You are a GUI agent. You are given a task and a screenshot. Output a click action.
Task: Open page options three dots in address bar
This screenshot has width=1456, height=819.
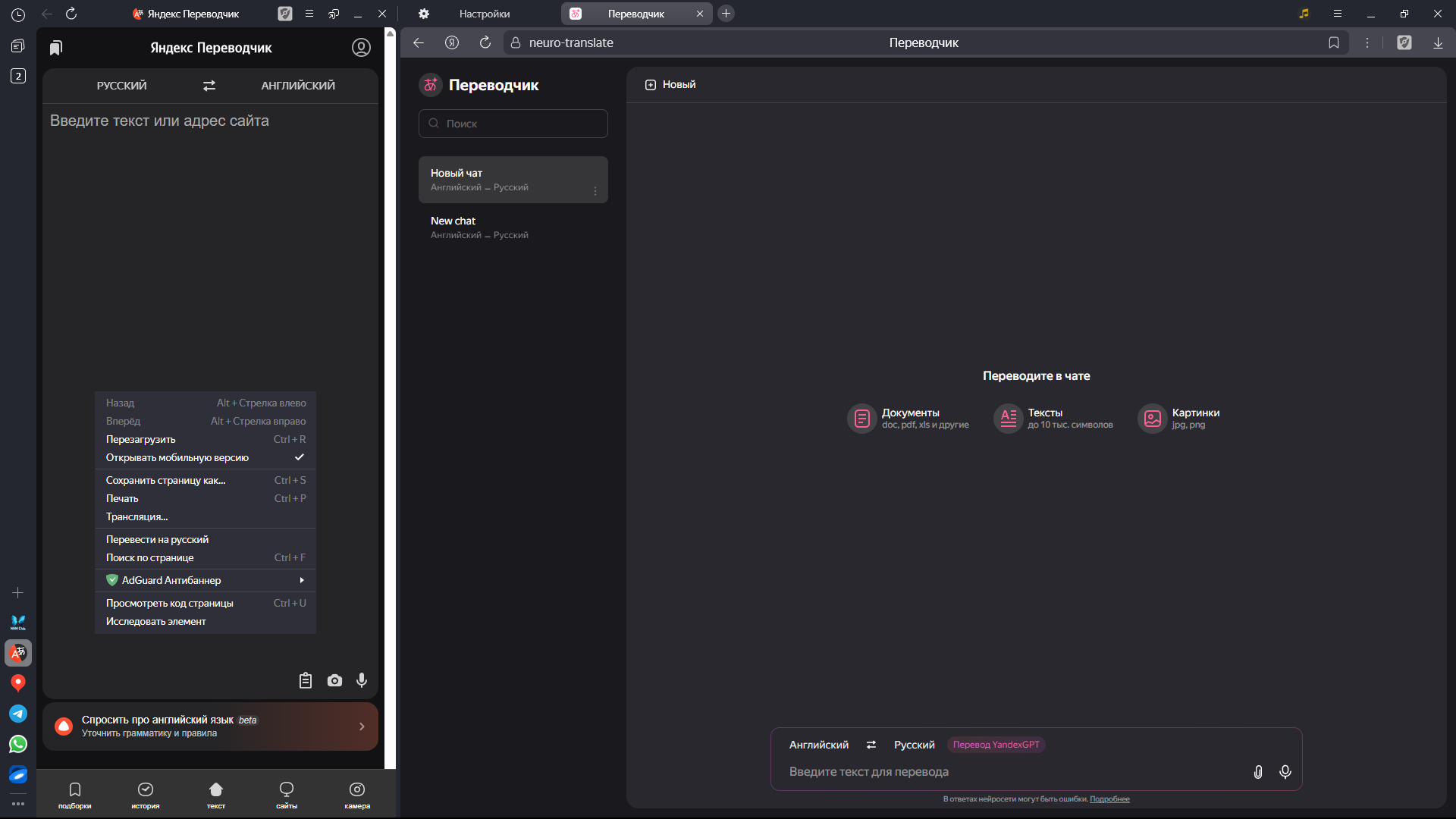1367,42
